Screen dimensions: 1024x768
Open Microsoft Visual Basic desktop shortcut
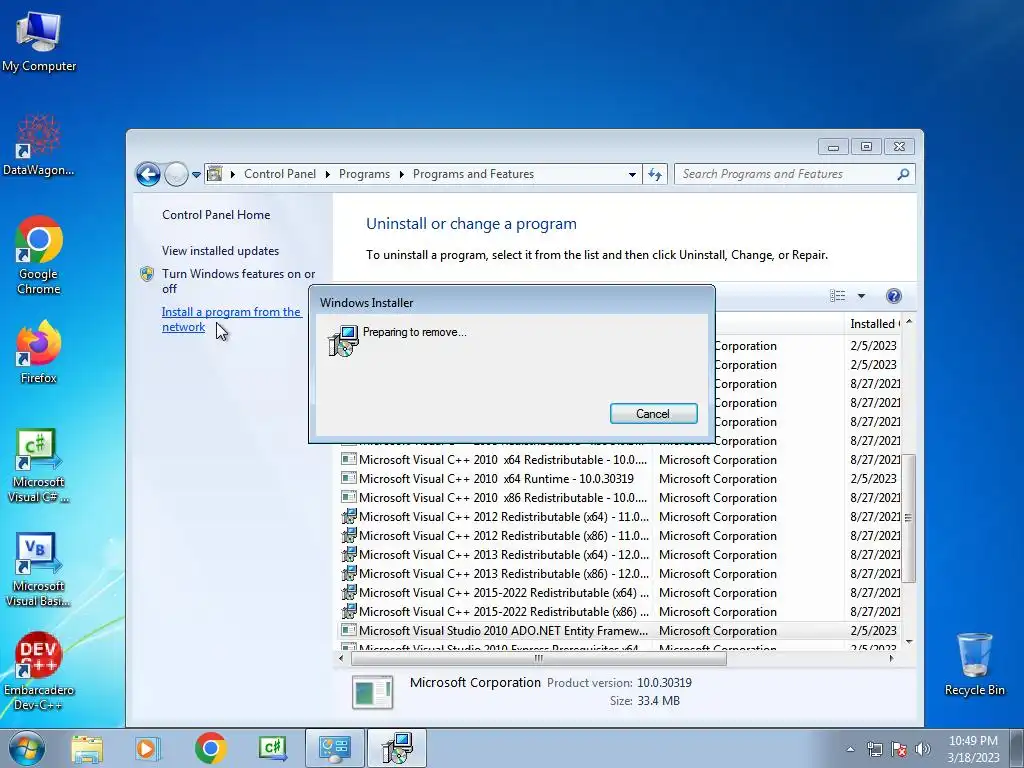39,569
